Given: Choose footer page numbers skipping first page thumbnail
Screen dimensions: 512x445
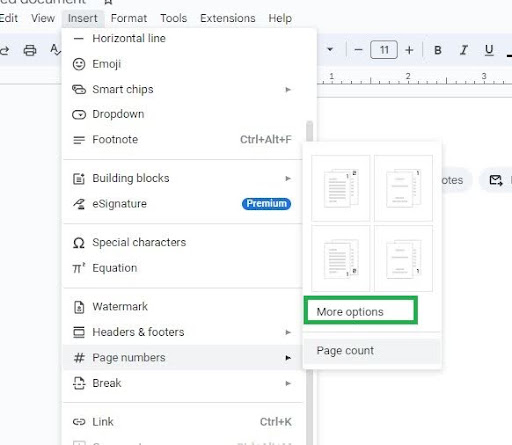Looking at the screenshot, I should tap(403, 258).
